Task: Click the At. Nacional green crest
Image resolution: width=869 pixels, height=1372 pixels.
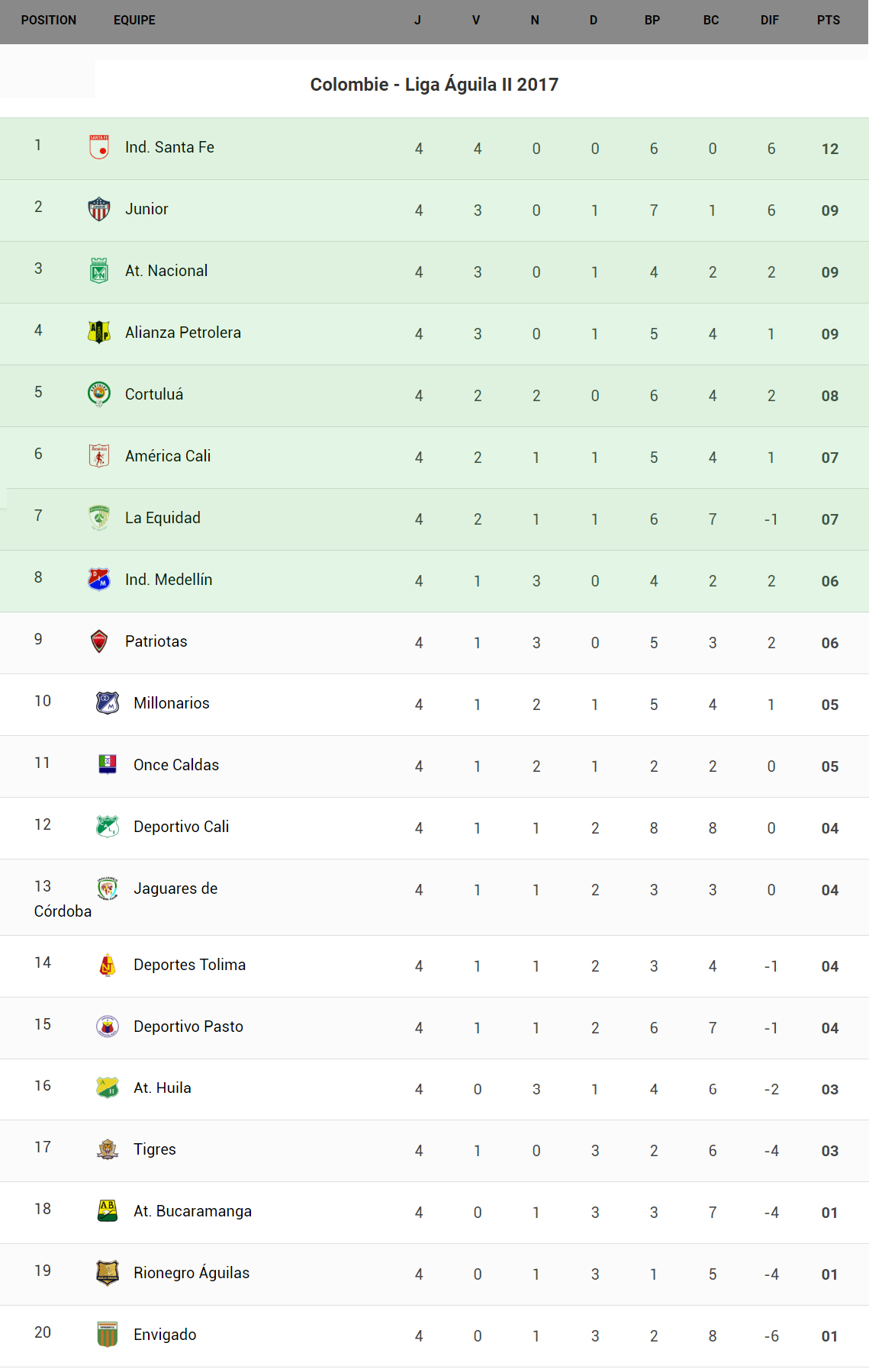Action: (x=99, y=271)
